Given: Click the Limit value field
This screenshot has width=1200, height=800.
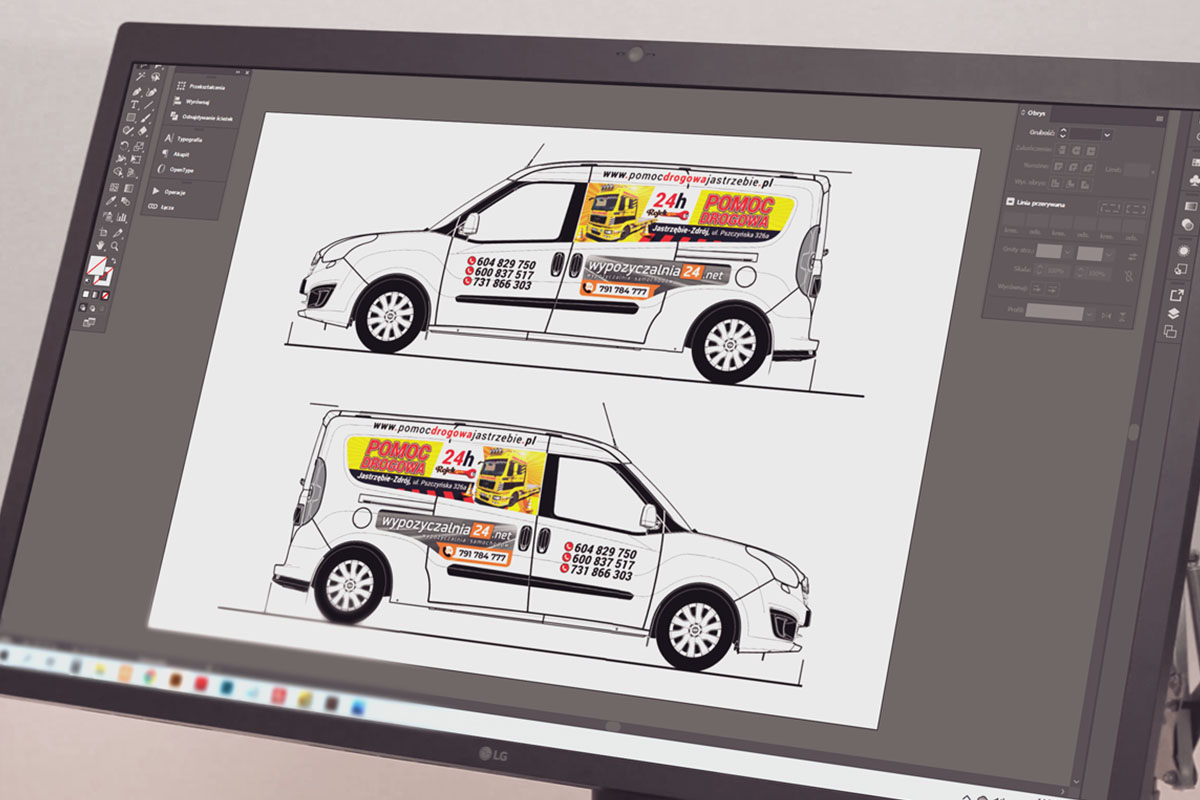Looking at the screenshot, I should click(1138, 170).
